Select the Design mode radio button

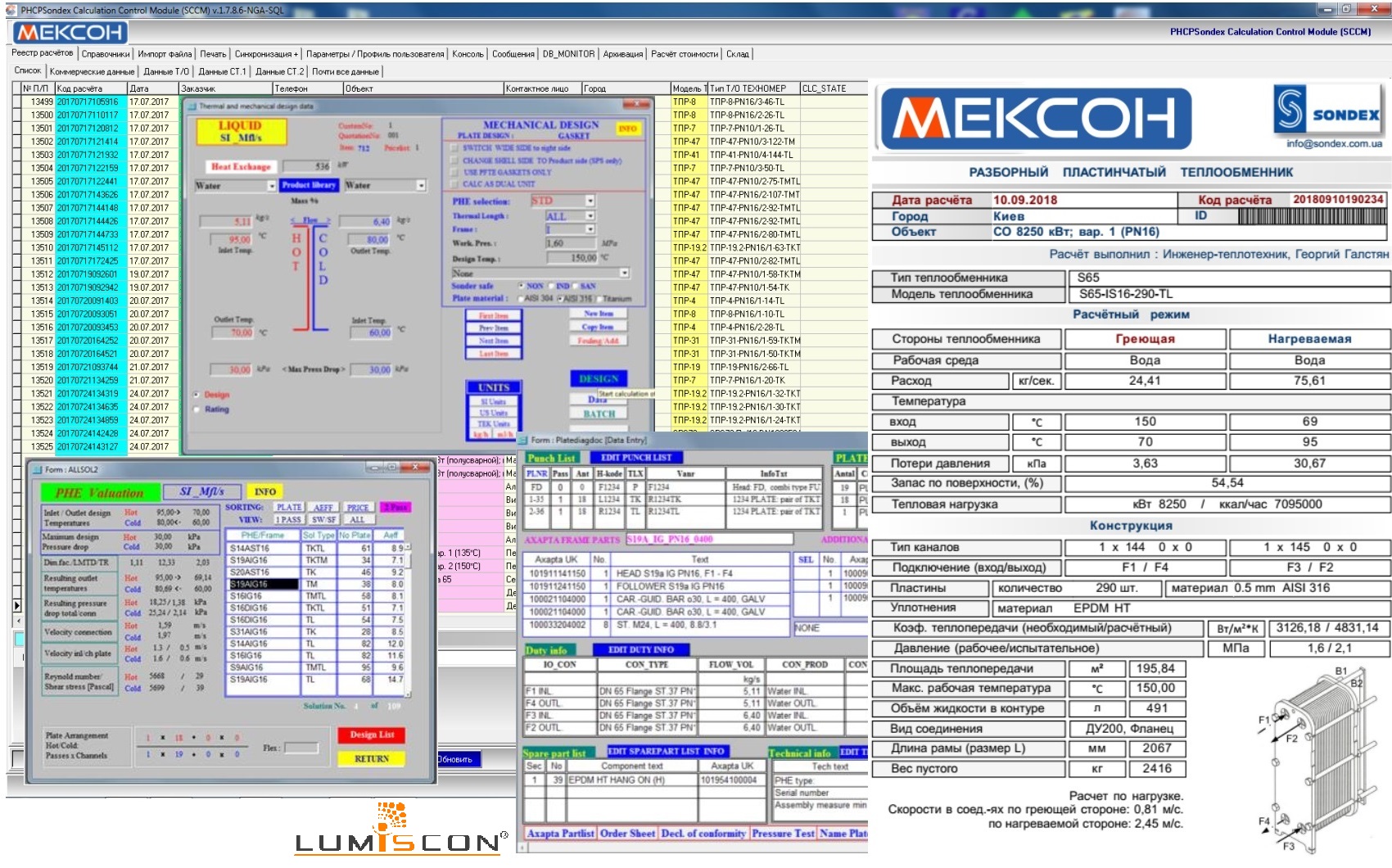click(197, 395)
